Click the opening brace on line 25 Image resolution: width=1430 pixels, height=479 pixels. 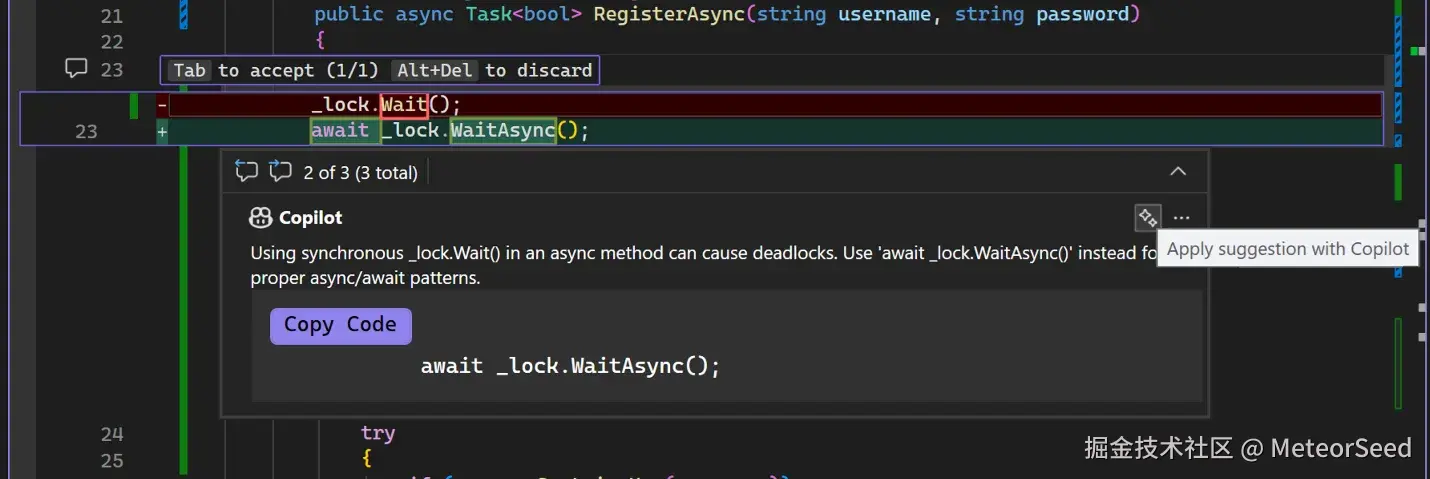(367, 460)
